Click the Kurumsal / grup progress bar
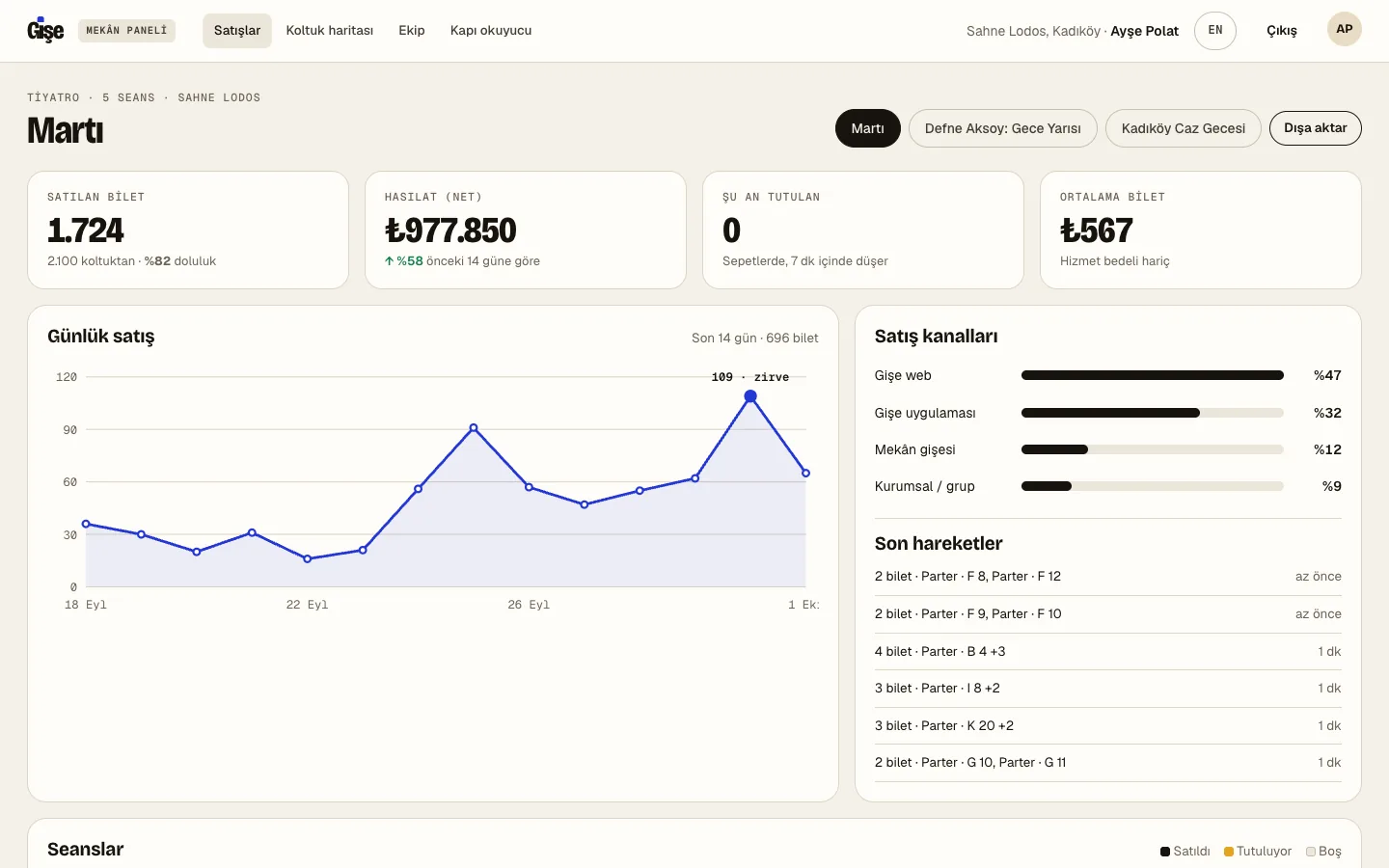1389x868 pixels. [1153, 486]
